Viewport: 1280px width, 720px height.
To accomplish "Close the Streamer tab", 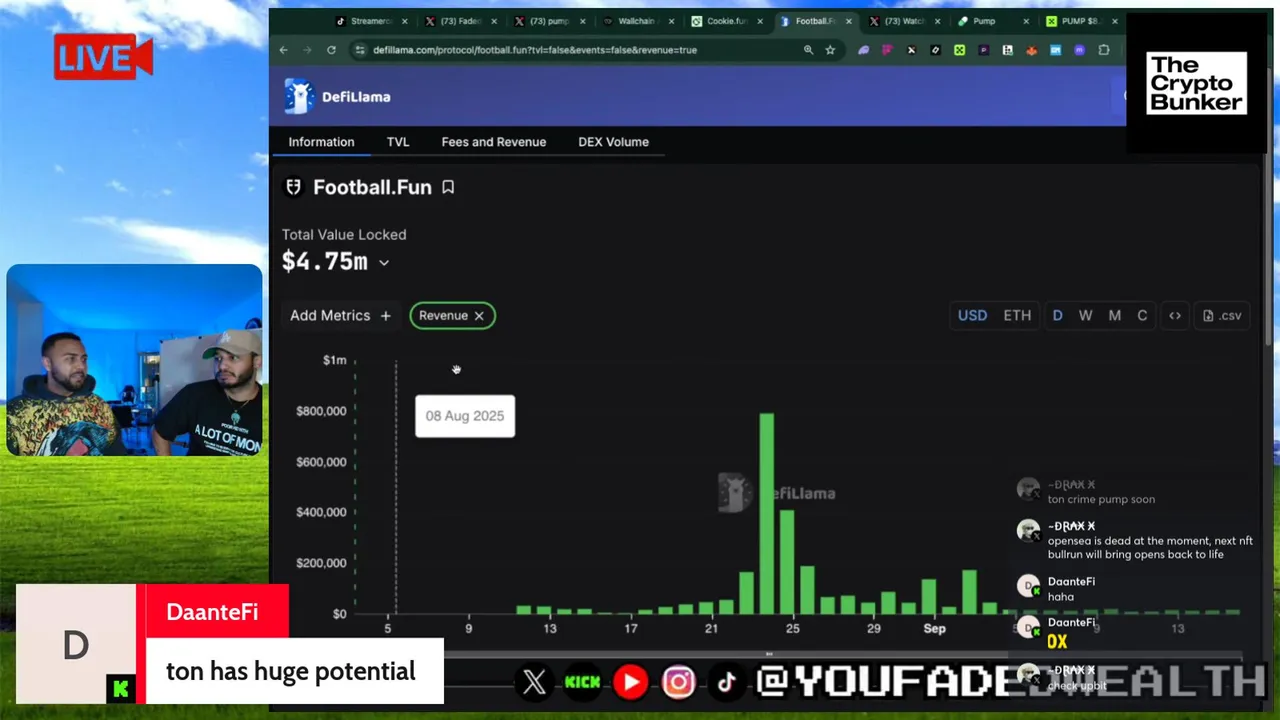I will pos(405,21).
